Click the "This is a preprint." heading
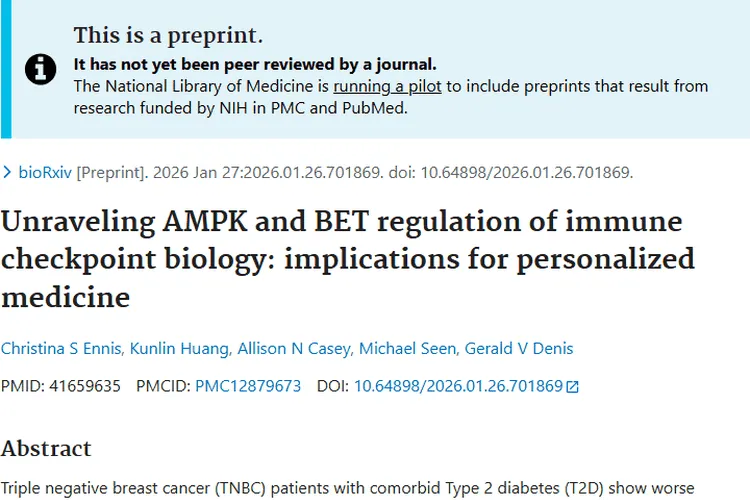Viewport: 750px width, 500px height. (x=169, y=36)
